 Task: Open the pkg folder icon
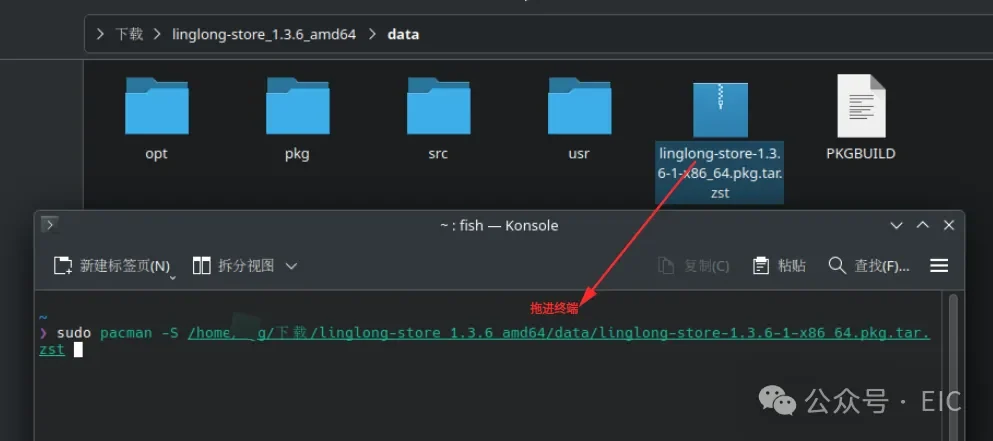click(298, 105)
